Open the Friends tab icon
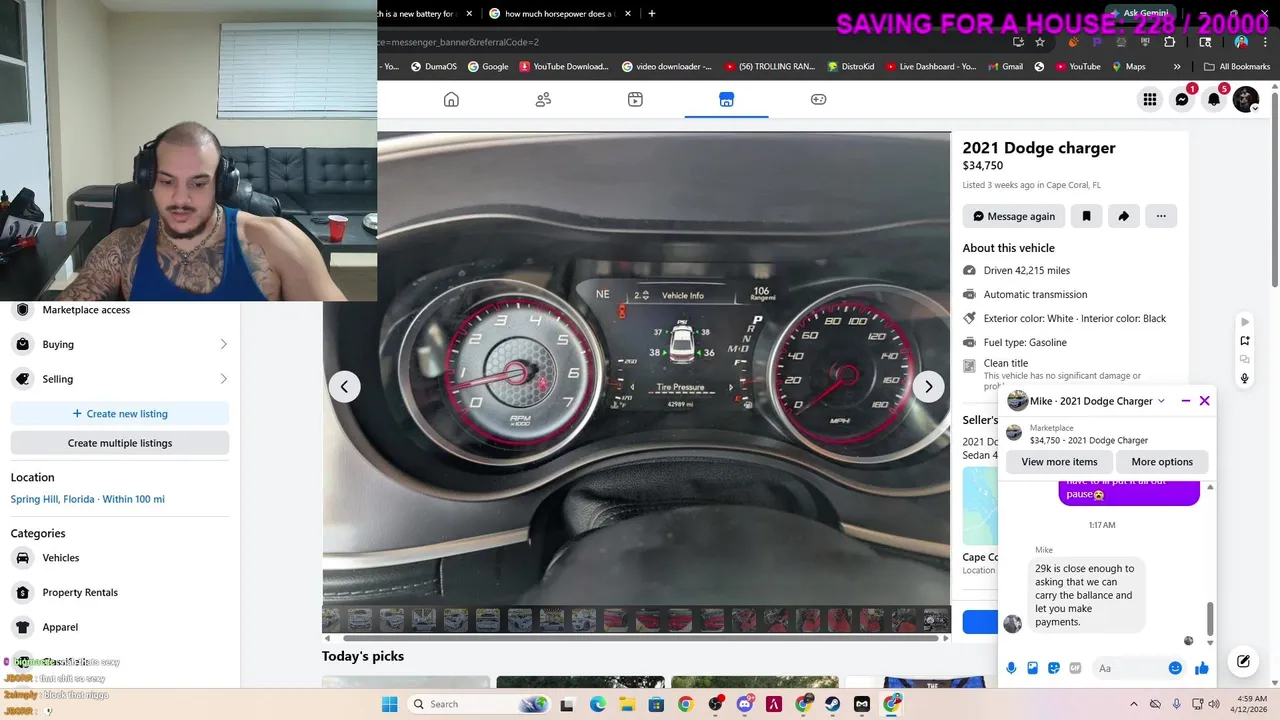Viewport: 1280px width, 720px height. pos(543,99)
